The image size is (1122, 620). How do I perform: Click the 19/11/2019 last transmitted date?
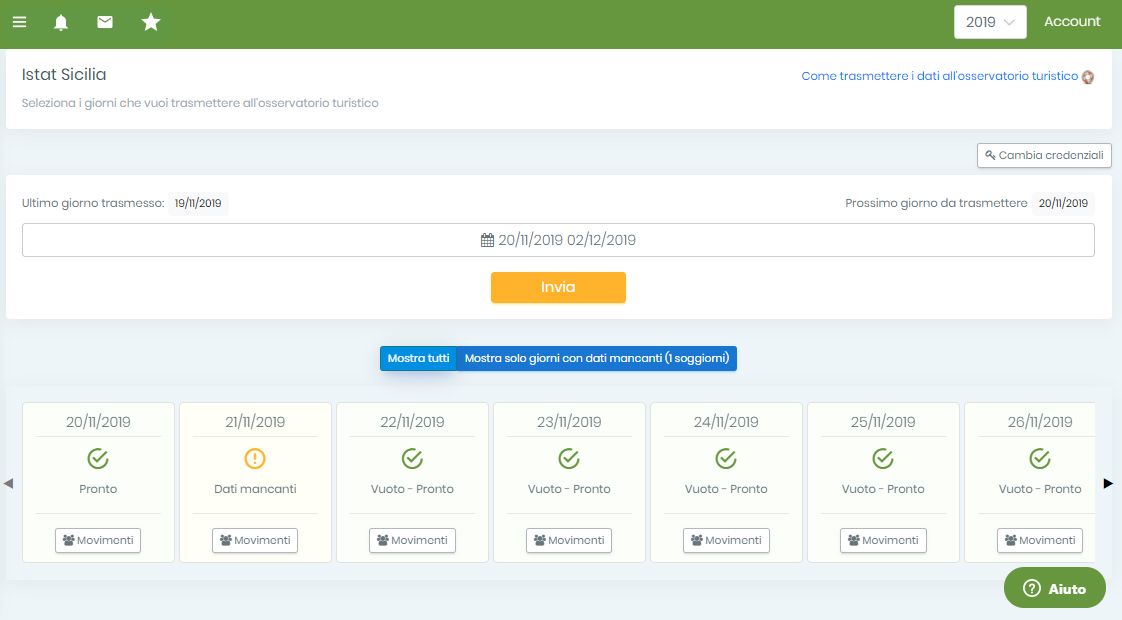[x=198, y=203]
